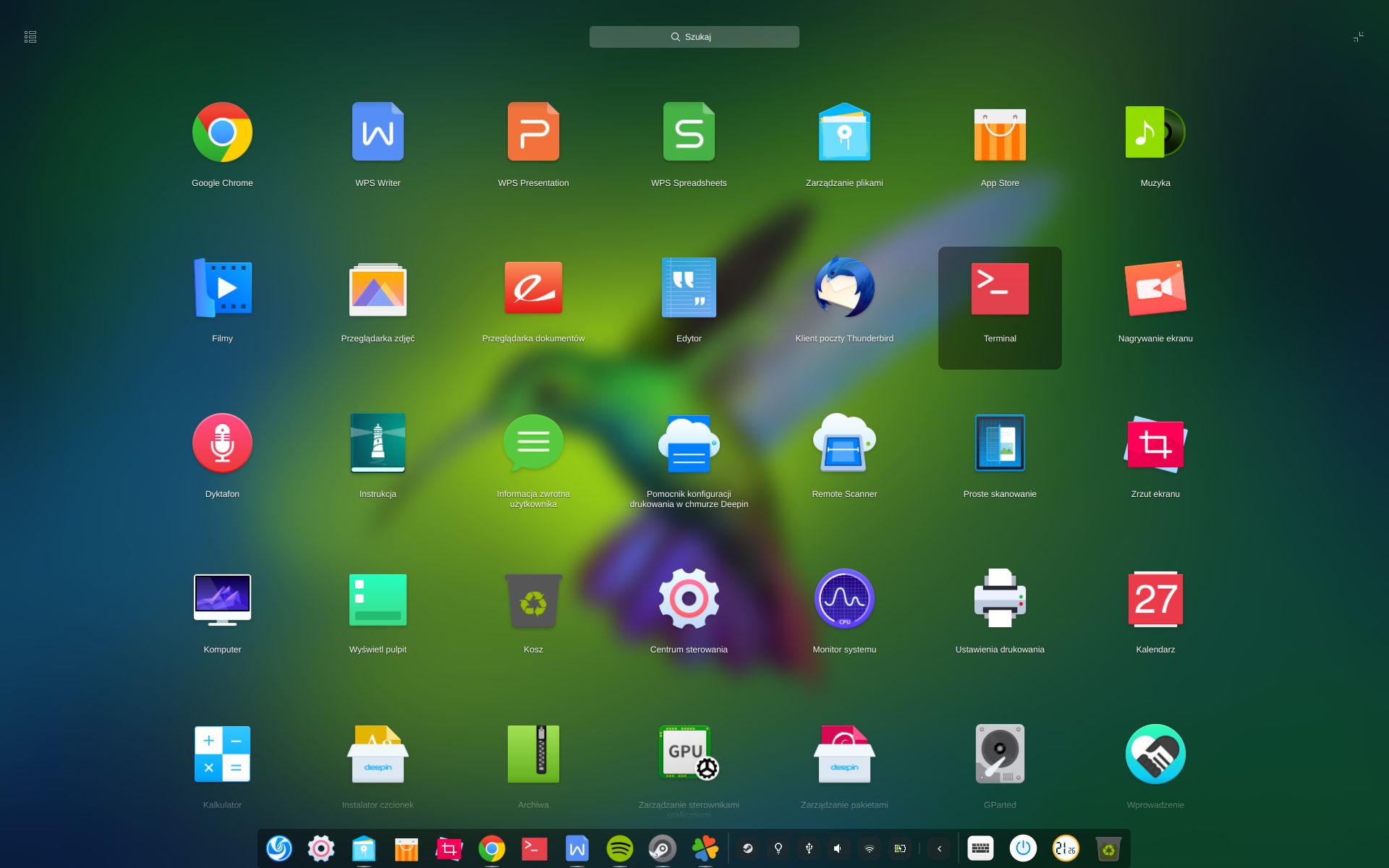
Task: Toggle Wi-Fi from the system tray
Action: pyautogui.click(x=869, y=848)
